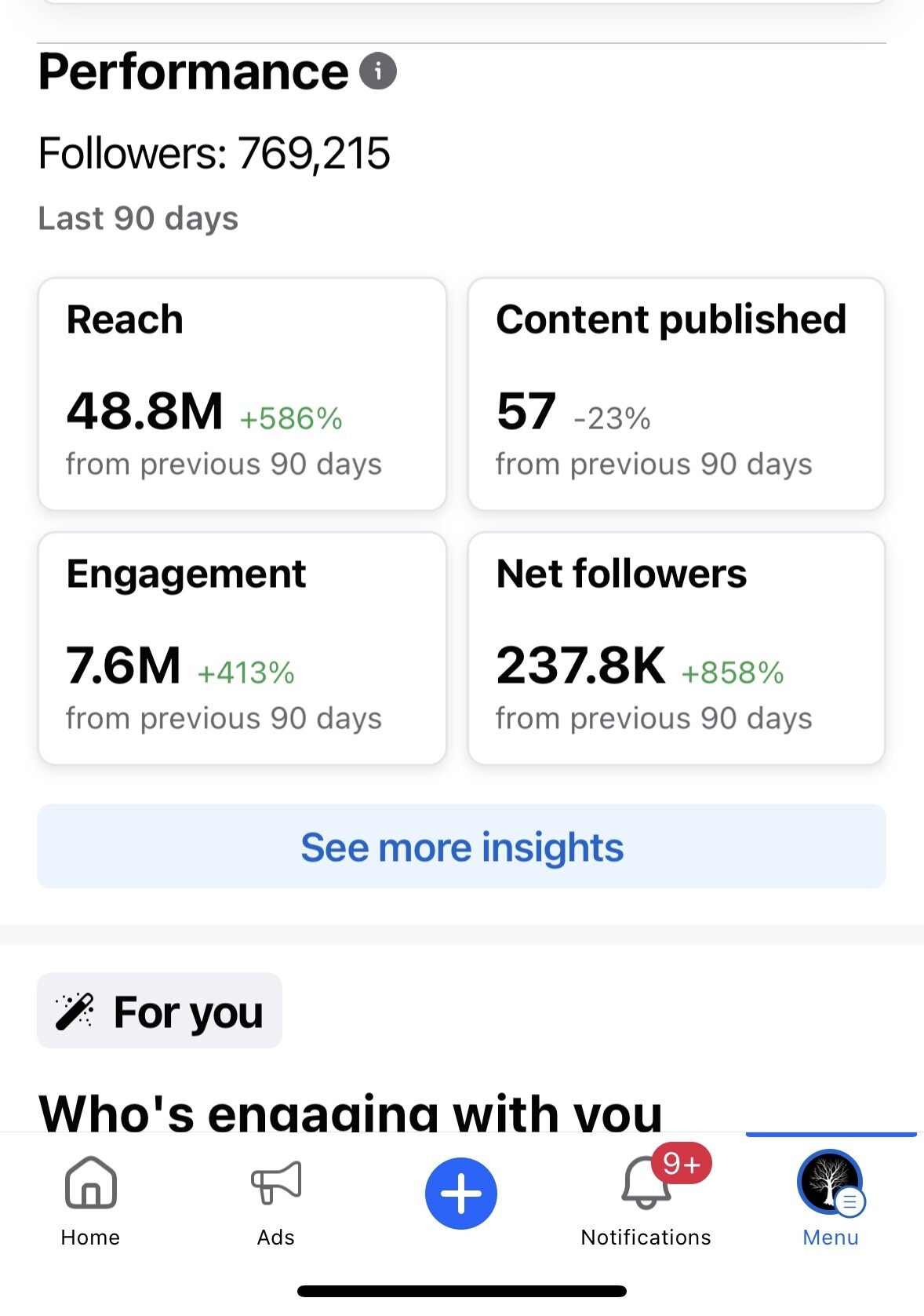Tap the Menu tab label
The height and width of the screenshot is (1316, 924).
[x=830, y=1238]
